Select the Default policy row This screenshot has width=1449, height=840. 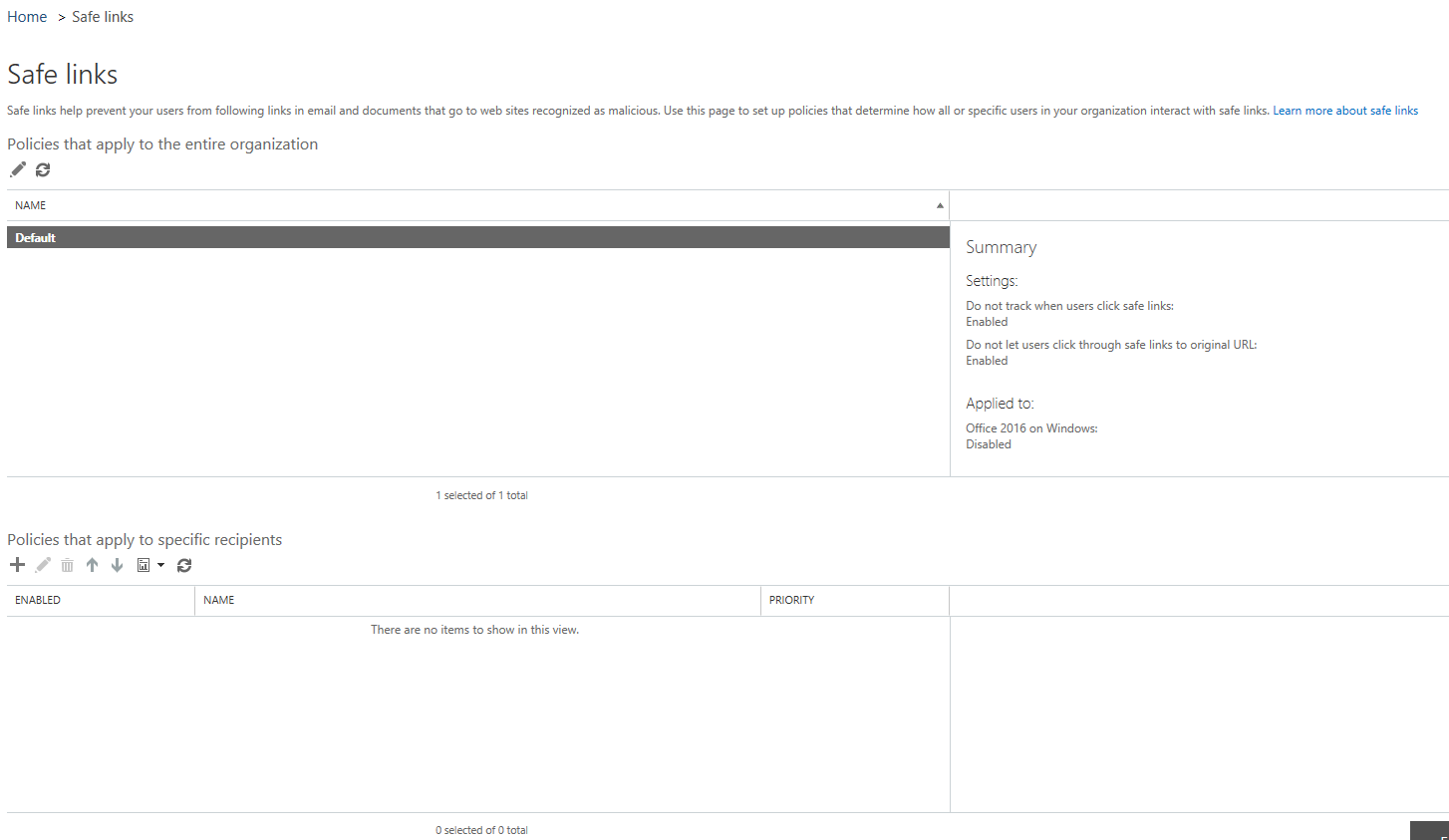[x=477, y=237]
